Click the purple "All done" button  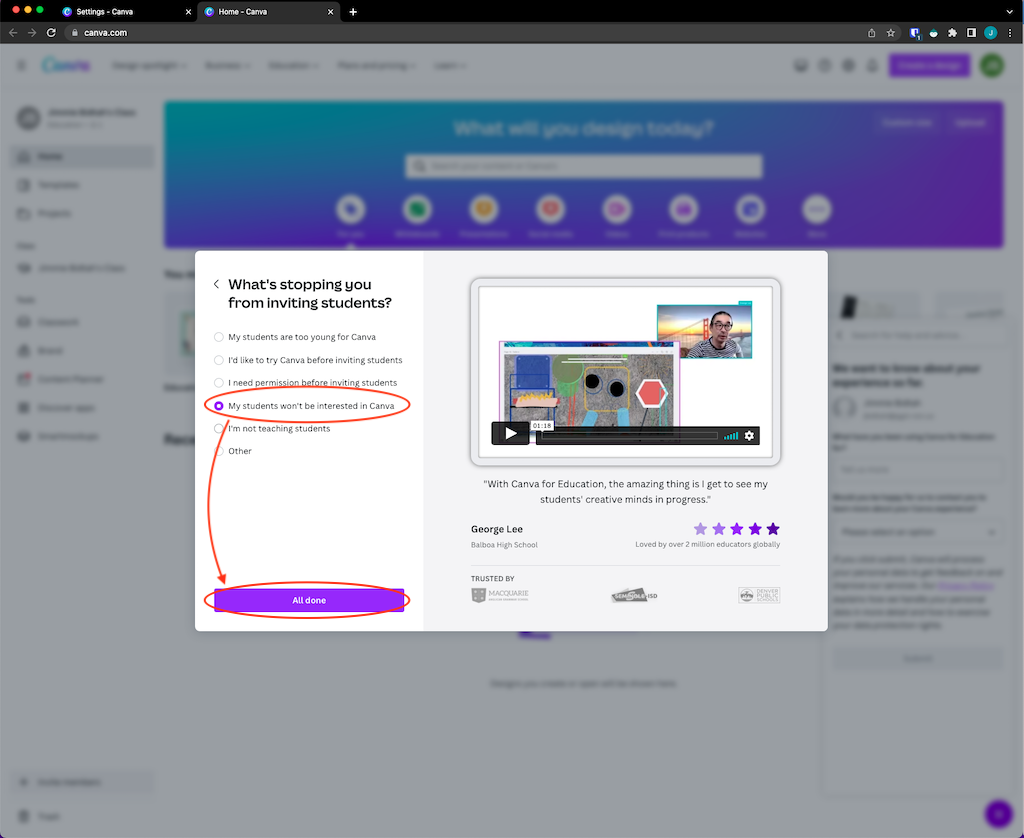coord(309,600)
